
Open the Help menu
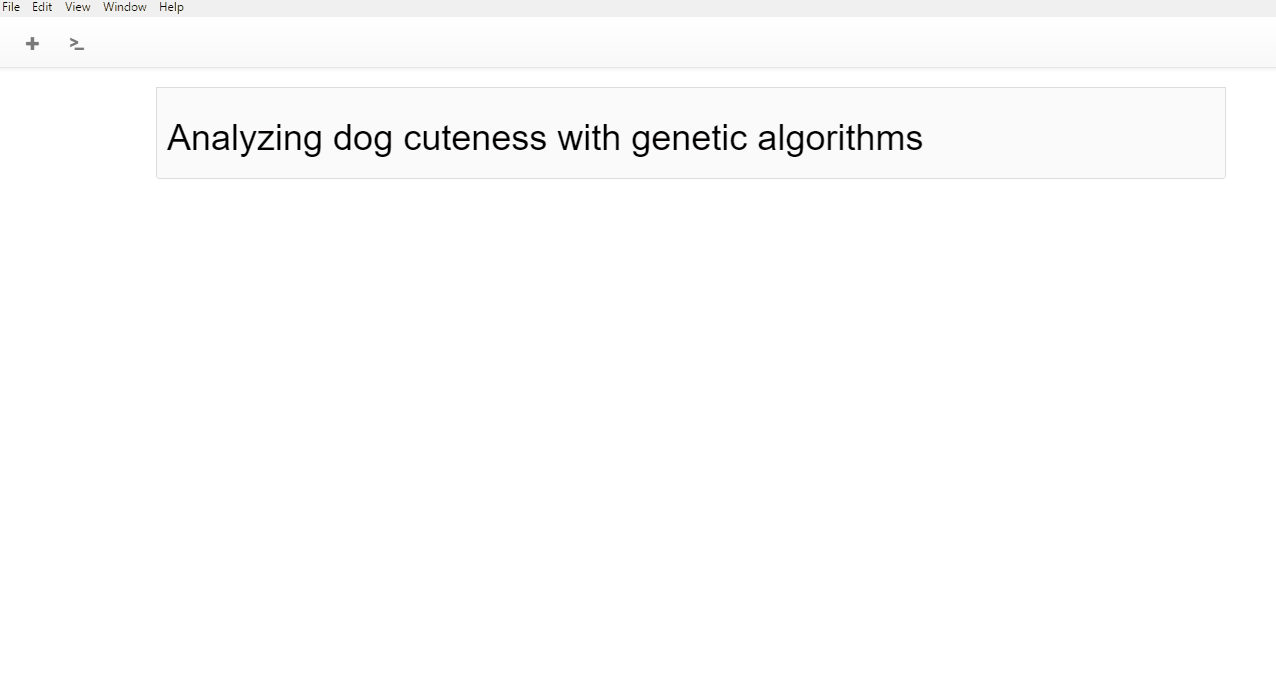(171, 7)
